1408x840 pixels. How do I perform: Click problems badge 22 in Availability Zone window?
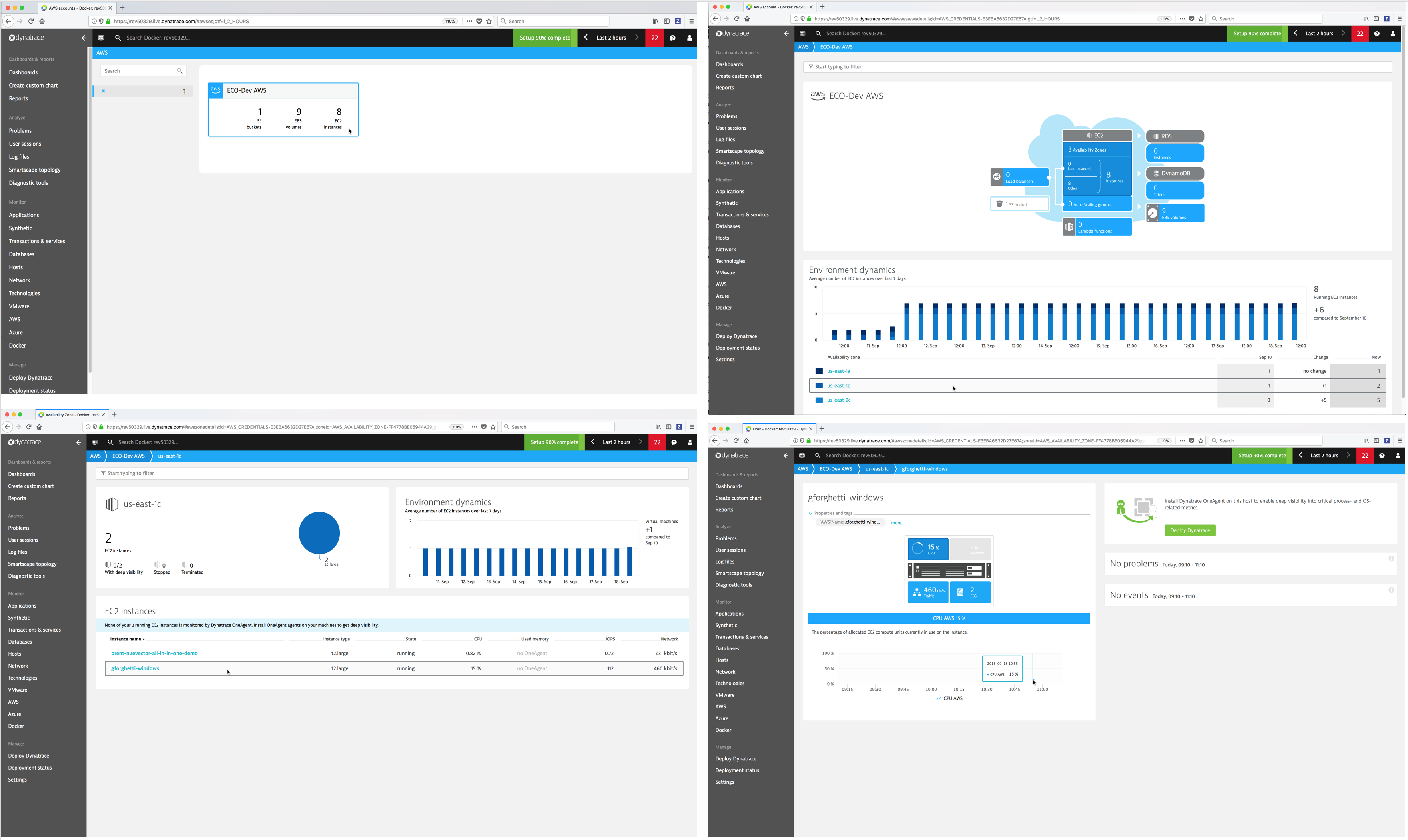click(657, 443)
